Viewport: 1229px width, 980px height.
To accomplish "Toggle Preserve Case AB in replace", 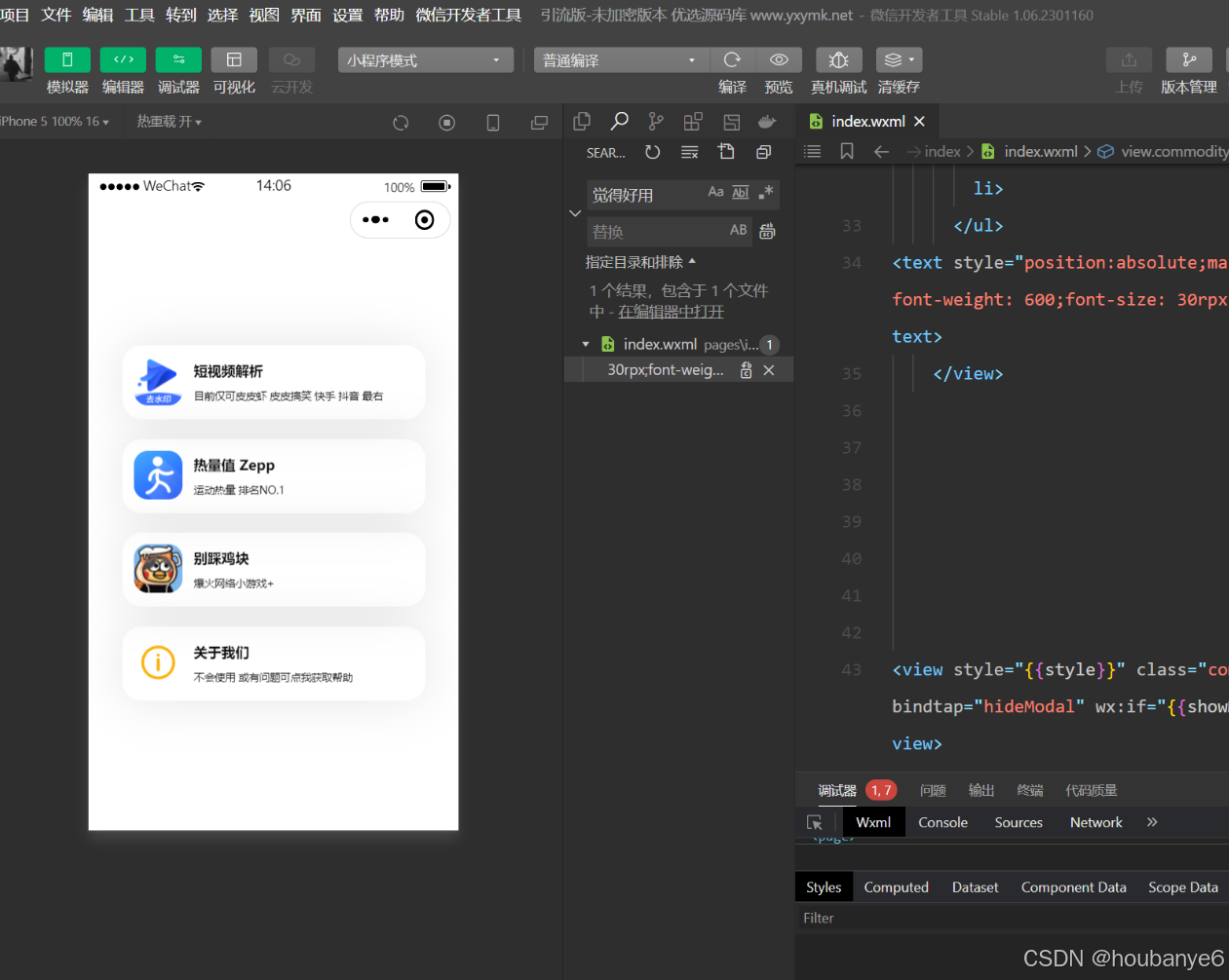I will pyautogui.click(x=739, y=230).
